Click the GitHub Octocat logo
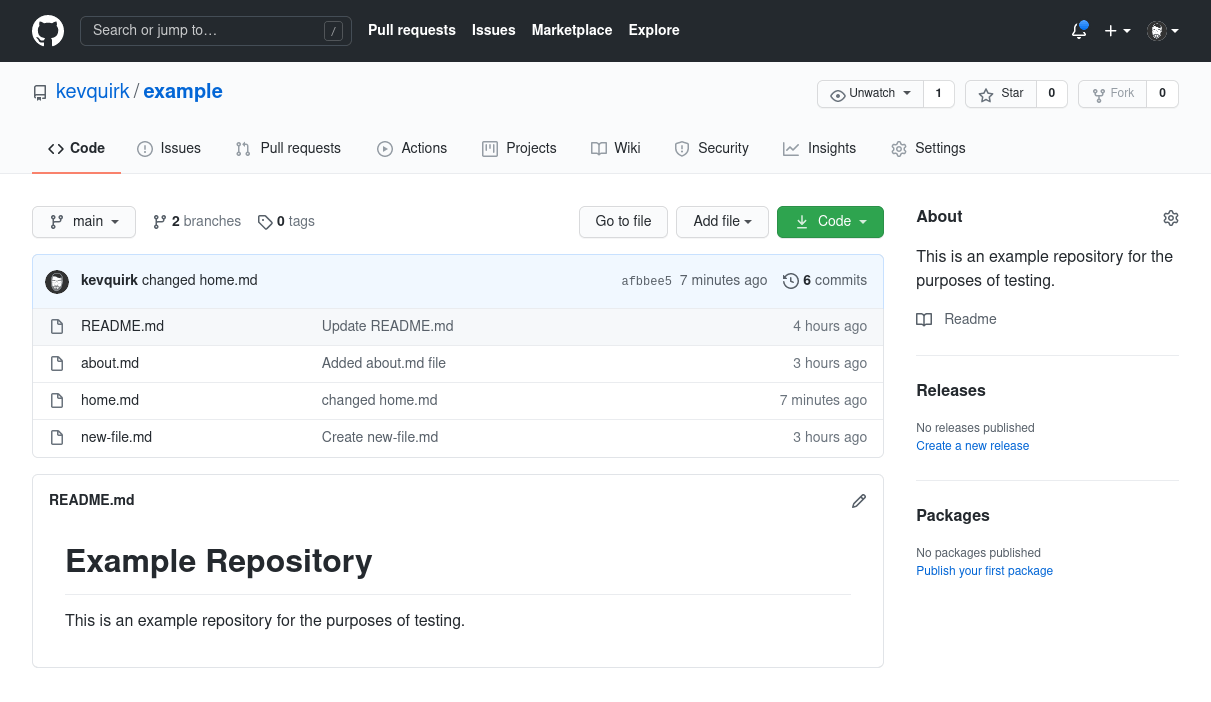The width and height of the screenshot is (1211, 702). tap(48, 30)
